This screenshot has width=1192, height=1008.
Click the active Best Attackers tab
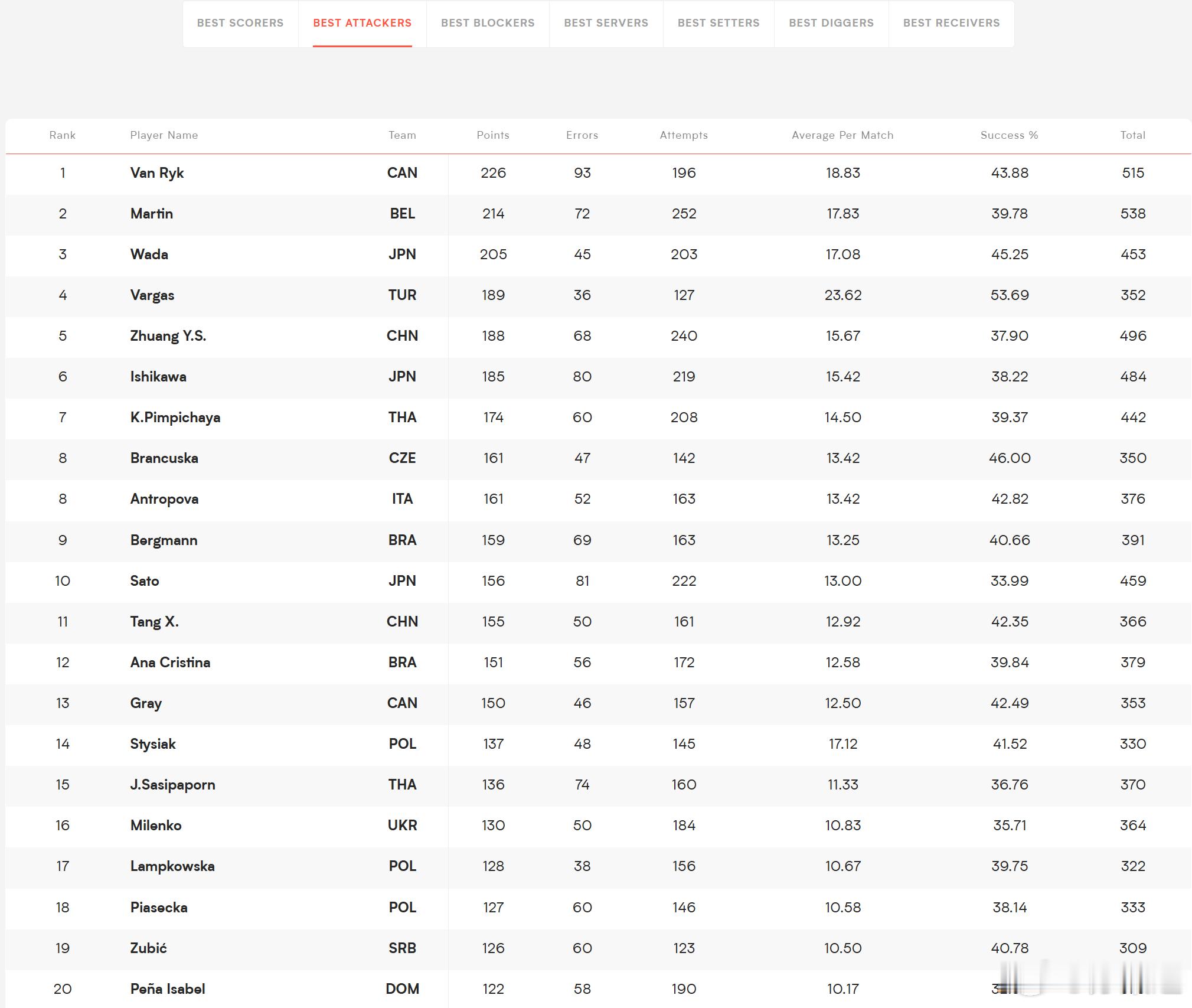tap(362, 23)
